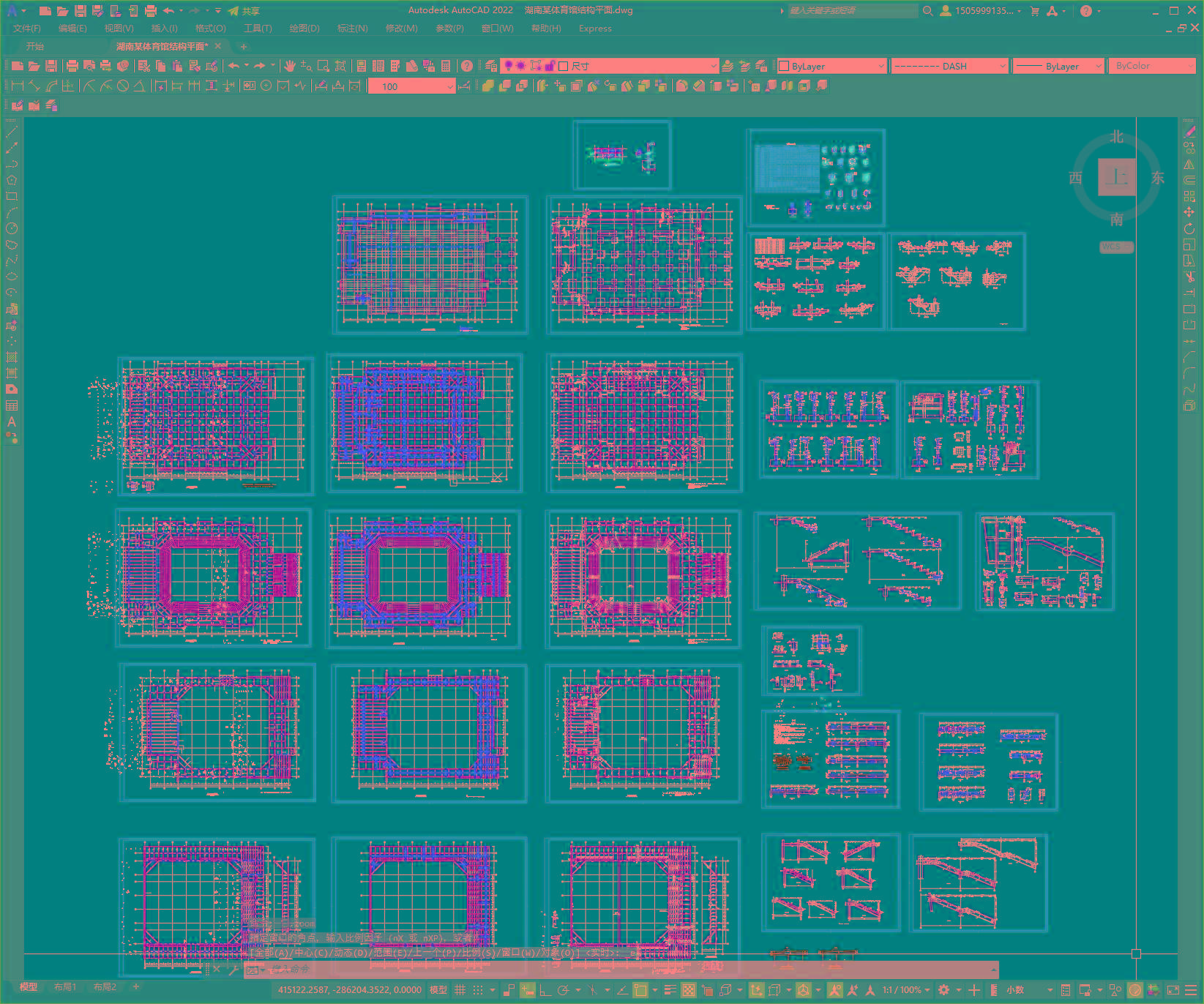This screenshot has width=1204, height=1004.
Task: Click the keyword search input field
Action: point(853,11)
